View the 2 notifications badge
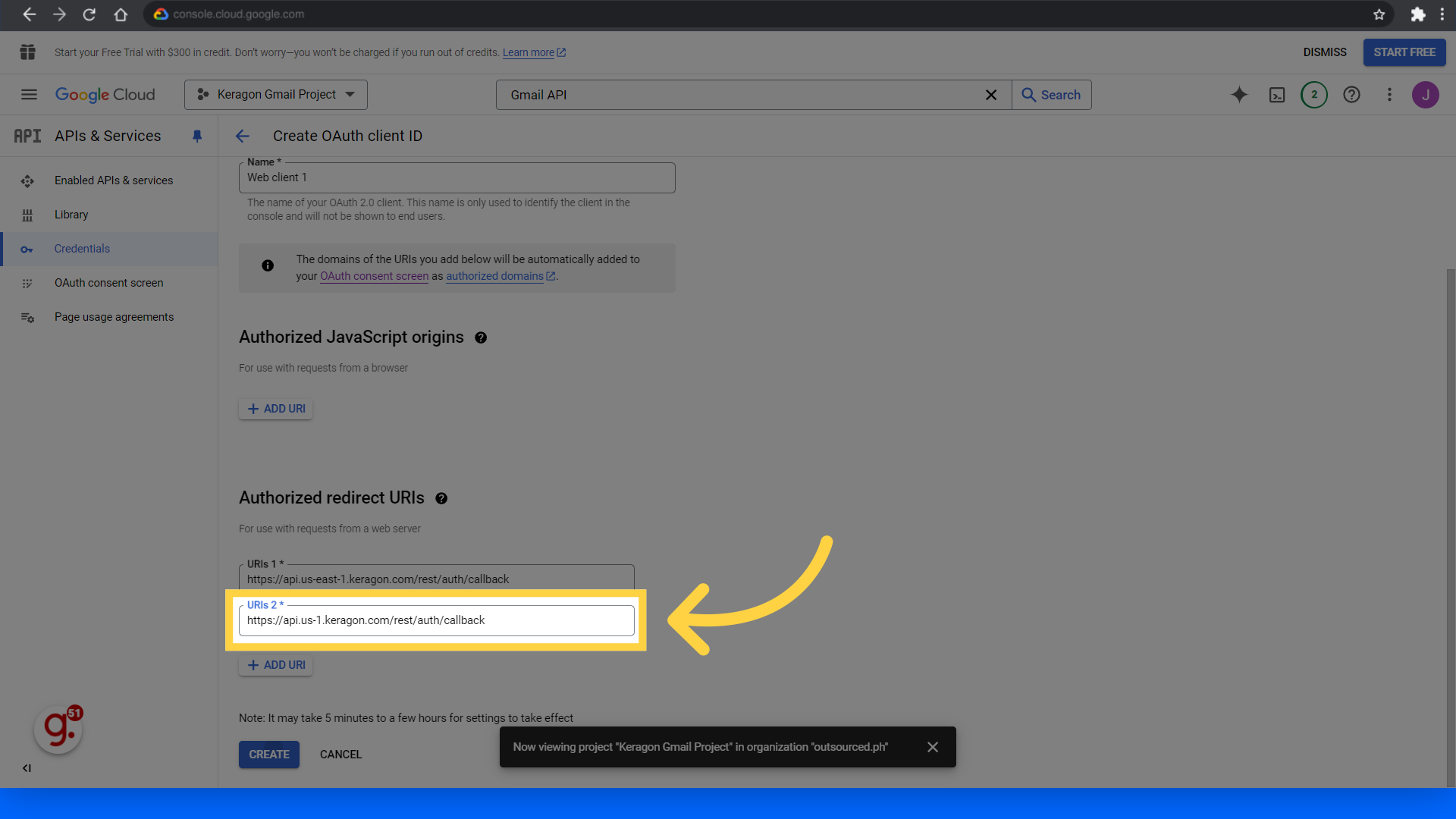Image resolution: width=1456 pixels, height=819 pixels. click(x=1314, y=95)
